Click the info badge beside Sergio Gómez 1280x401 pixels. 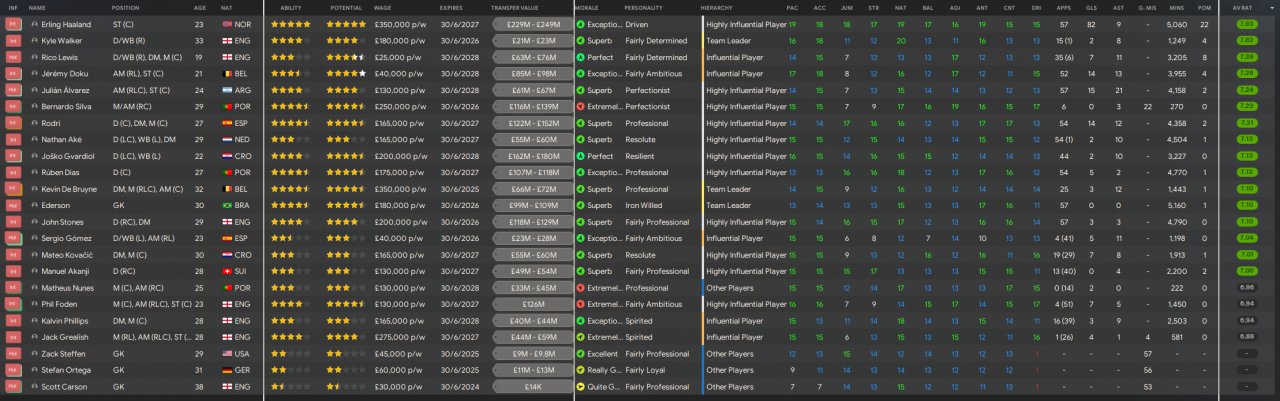click(x=14, y=238)
